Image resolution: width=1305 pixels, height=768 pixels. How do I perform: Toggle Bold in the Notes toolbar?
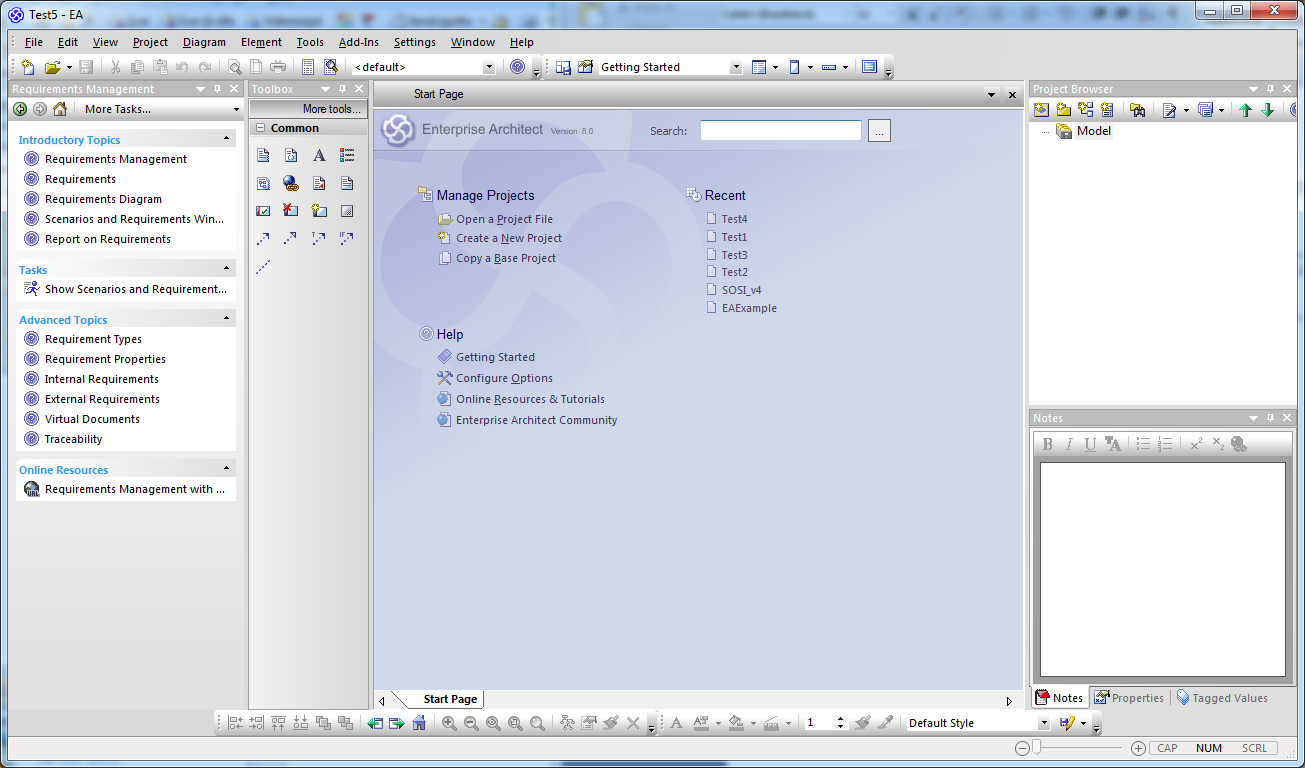click(1048, 444)
